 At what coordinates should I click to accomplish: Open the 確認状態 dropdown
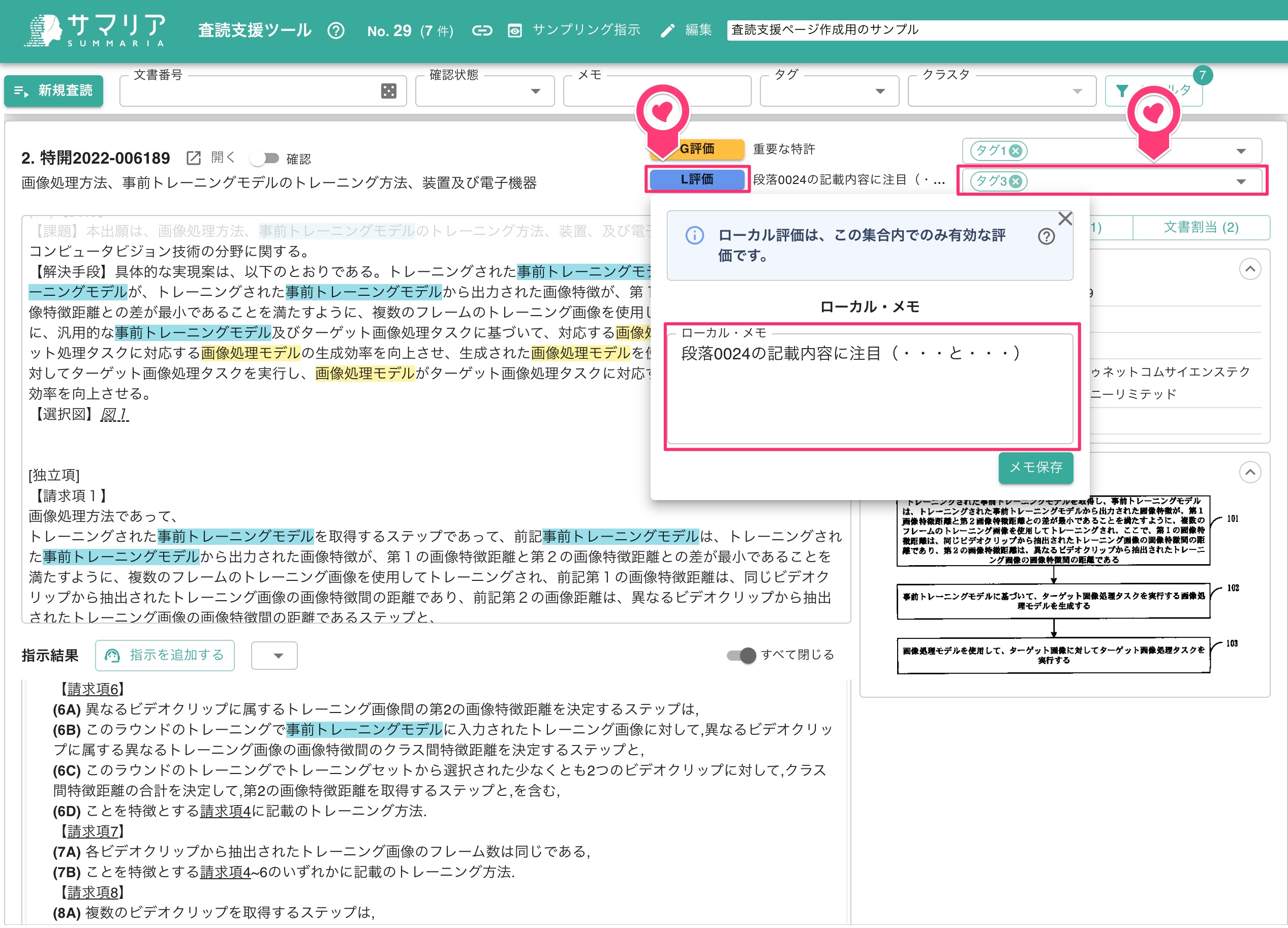(484, 91)
